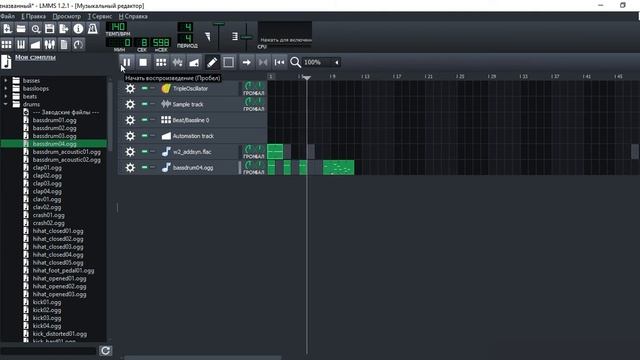The height and width of the screenshot is (360, 640).
Task: Open the Automation Editor icon in the main toolbar
Action: [36, 44]
